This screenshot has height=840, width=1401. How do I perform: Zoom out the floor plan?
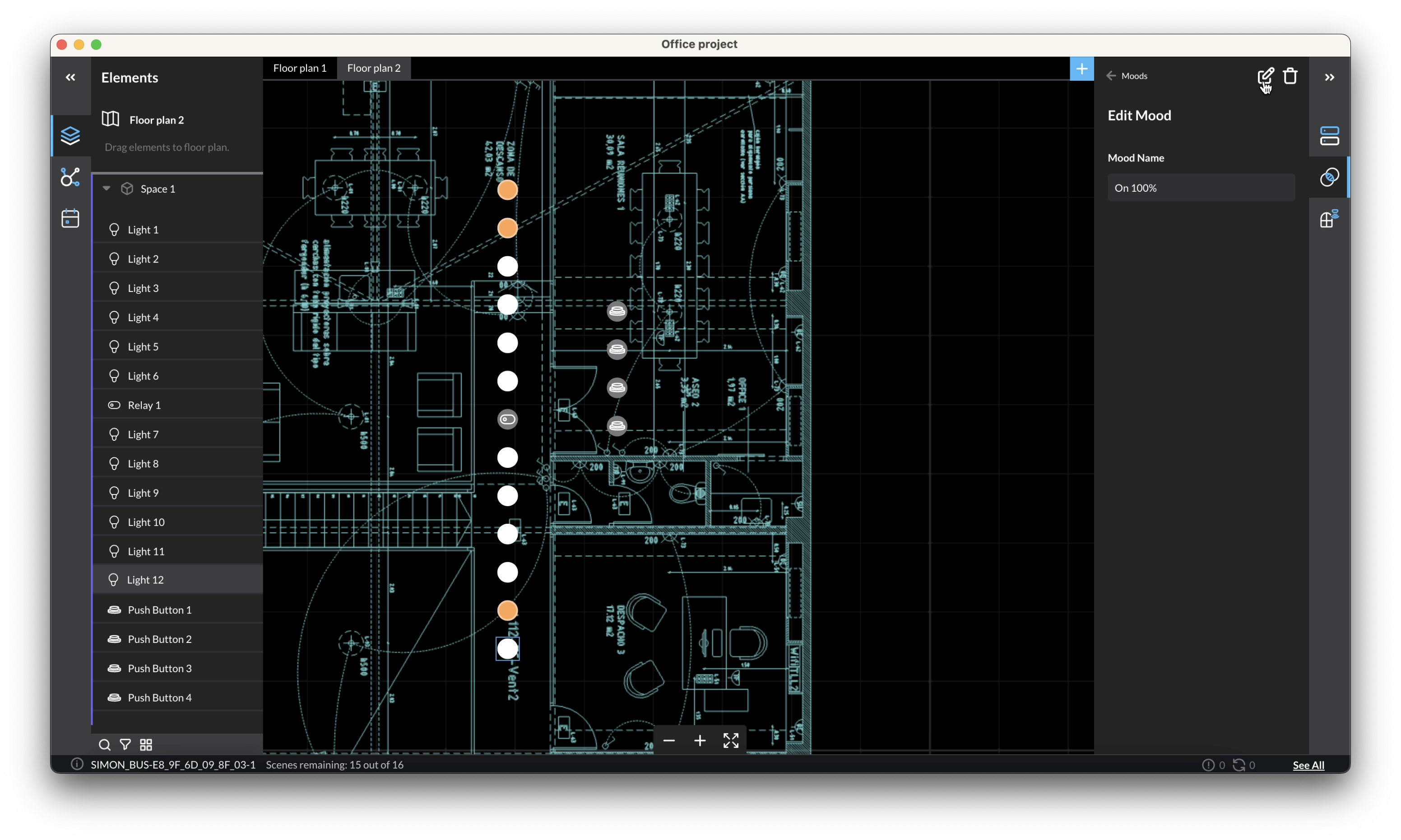tap(669, 740)
